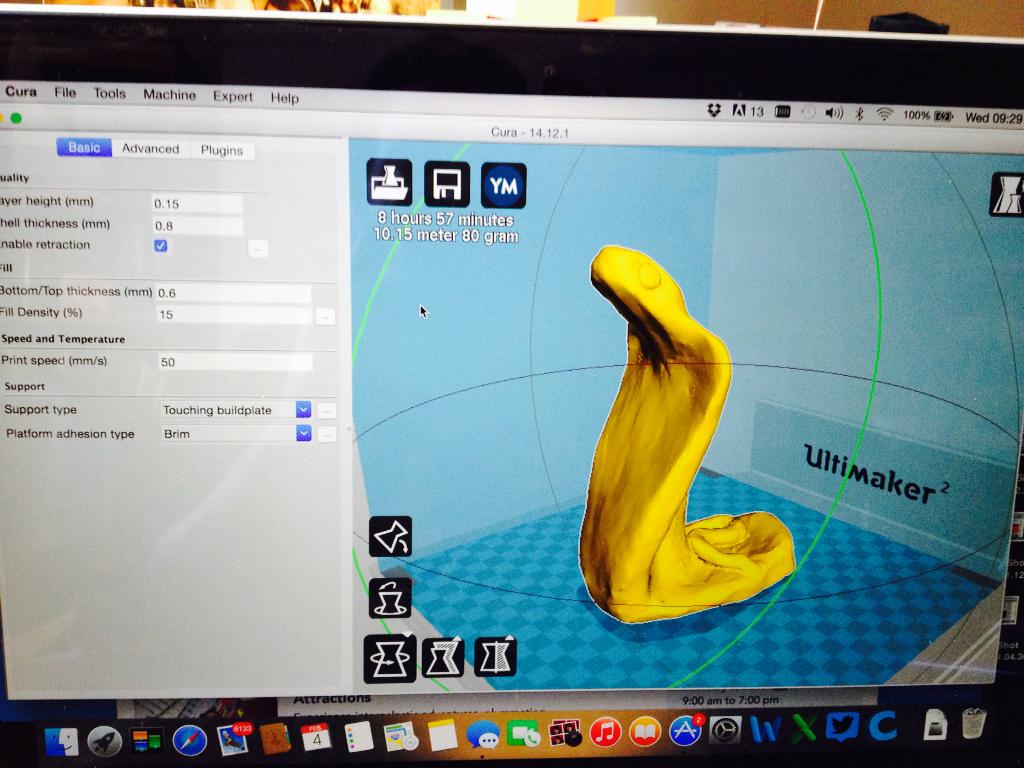Click the Load model icon
Screen dimensions: 1024x768
(x=389, y=183)
